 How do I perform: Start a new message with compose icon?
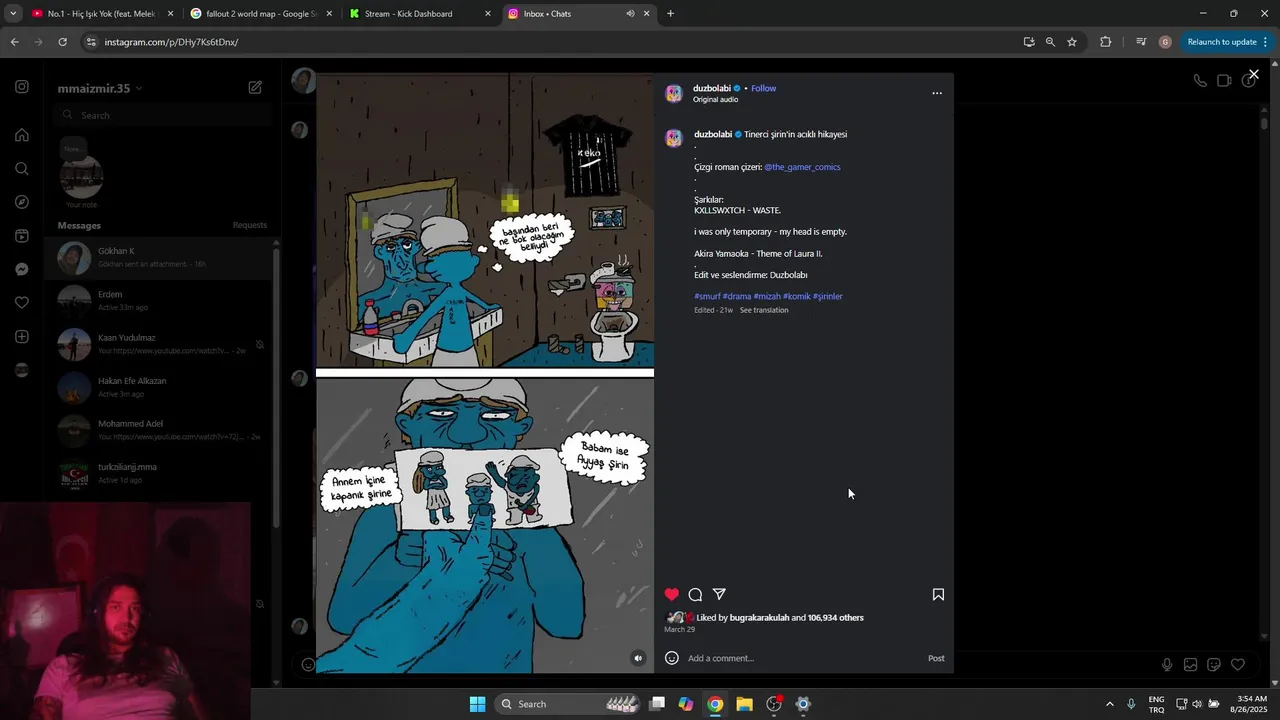tap(255, 88)
